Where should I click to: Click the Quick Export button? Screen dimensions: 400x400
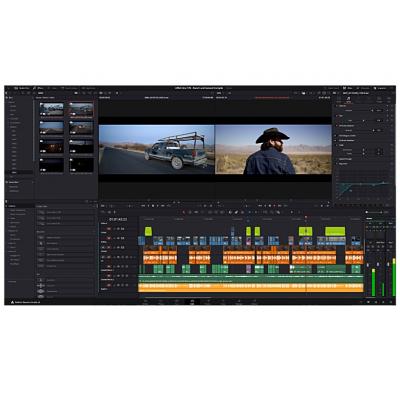pos(332,88)
